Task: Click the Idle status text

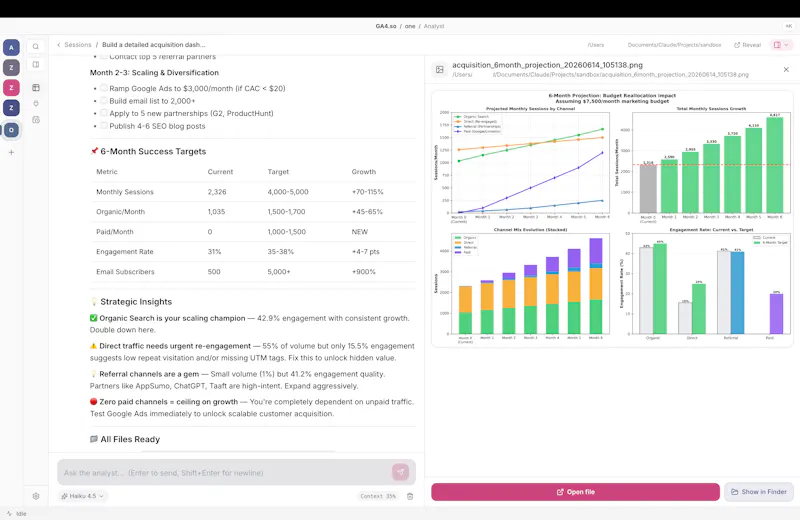Action: (x=21, y=514)
